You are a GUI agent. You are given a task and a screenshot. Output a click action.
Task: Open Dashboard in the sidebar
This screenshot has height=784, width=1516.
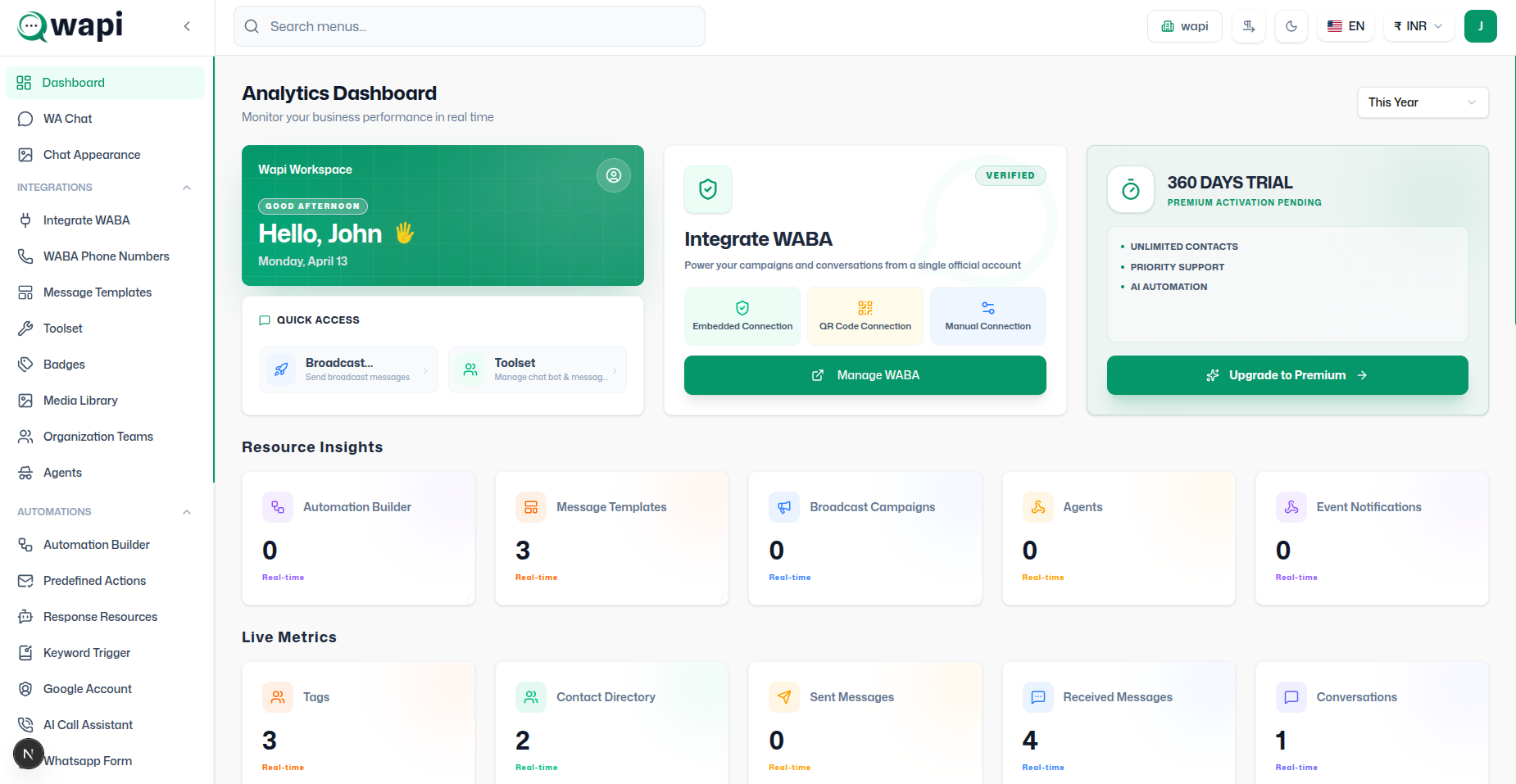(x=105, y=83)
